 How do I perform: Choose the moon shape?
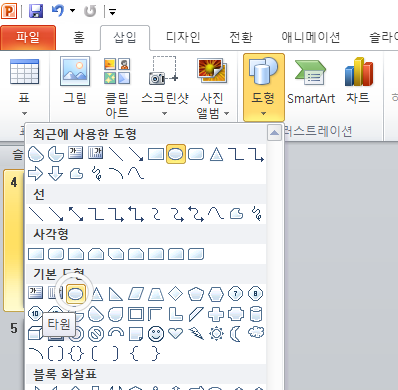click(x=236, y=334)
